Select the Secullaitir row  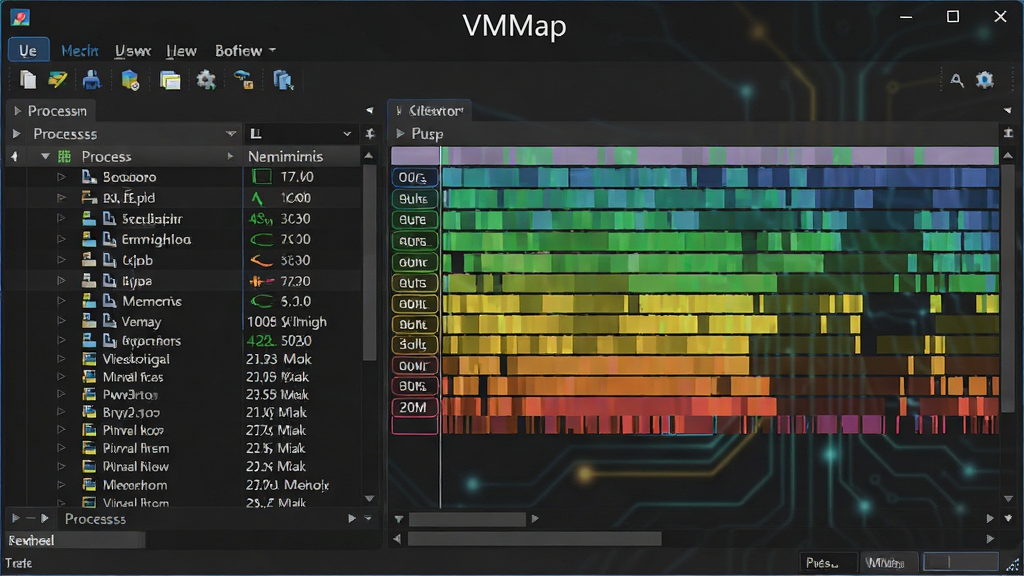click(183, 219)
